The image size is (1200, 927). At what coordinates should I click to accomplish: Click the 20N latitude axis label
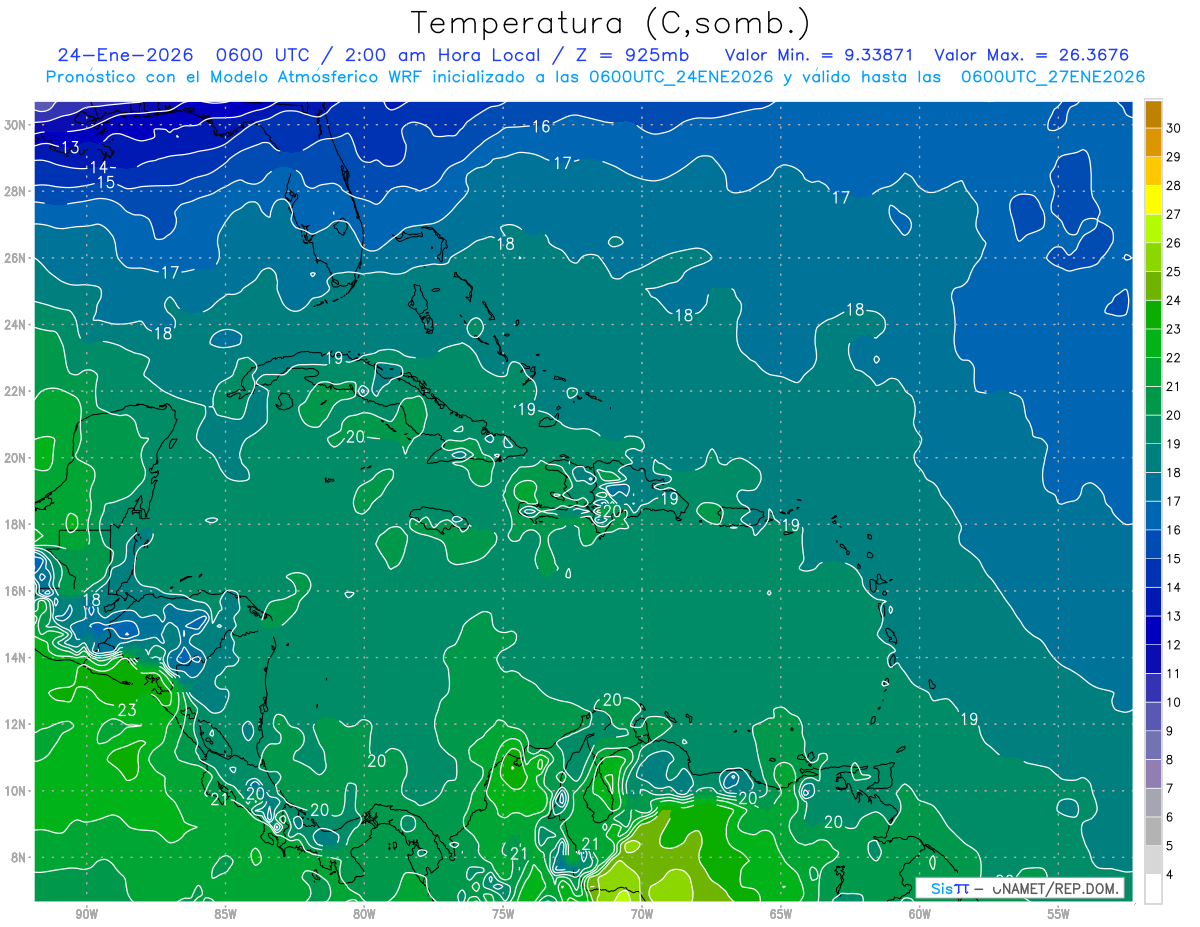16,458
